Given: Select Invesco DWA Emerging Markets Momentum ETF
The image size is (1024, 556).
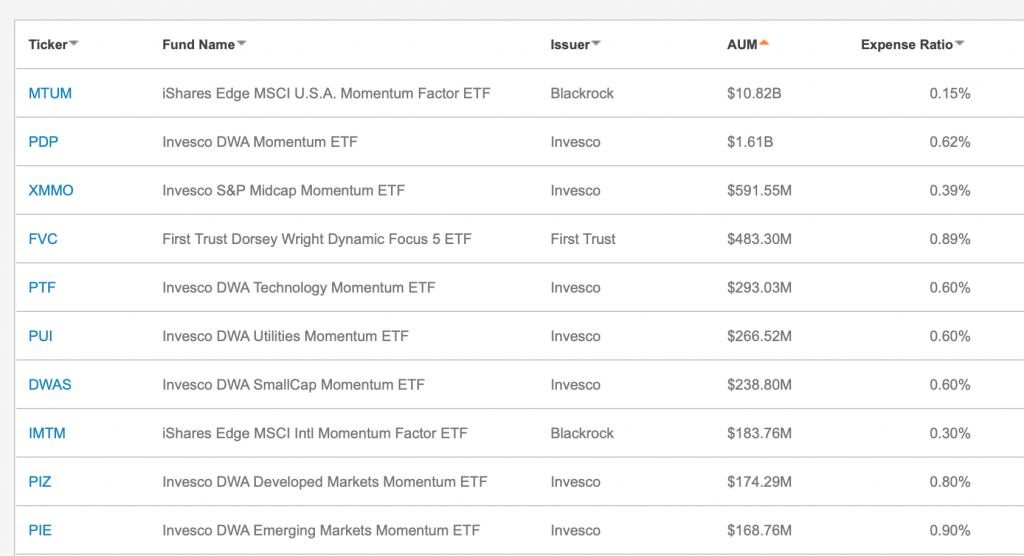Looking at the screenshot, I should tap(321, 530).
